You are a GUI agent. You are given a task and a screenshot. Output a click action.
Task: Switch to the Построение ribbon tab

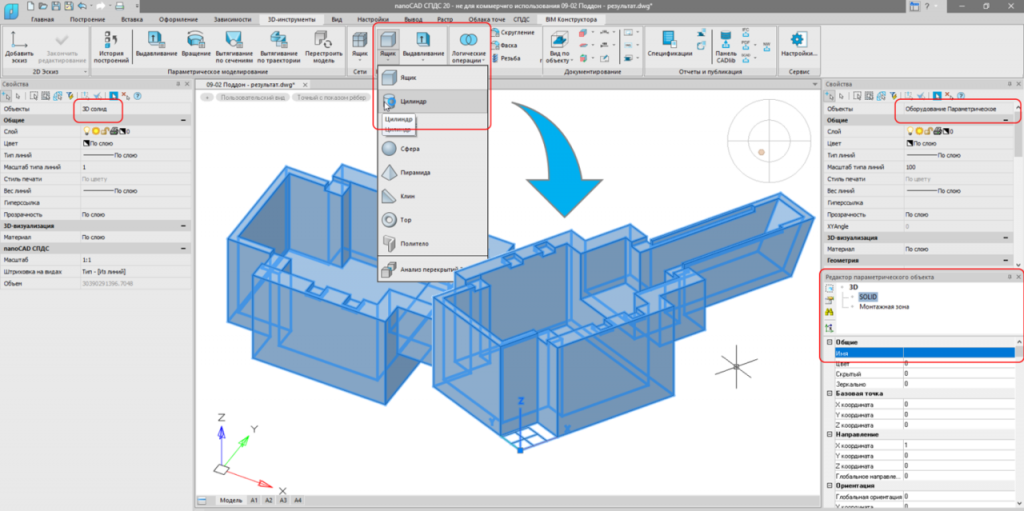click(87, 20)
